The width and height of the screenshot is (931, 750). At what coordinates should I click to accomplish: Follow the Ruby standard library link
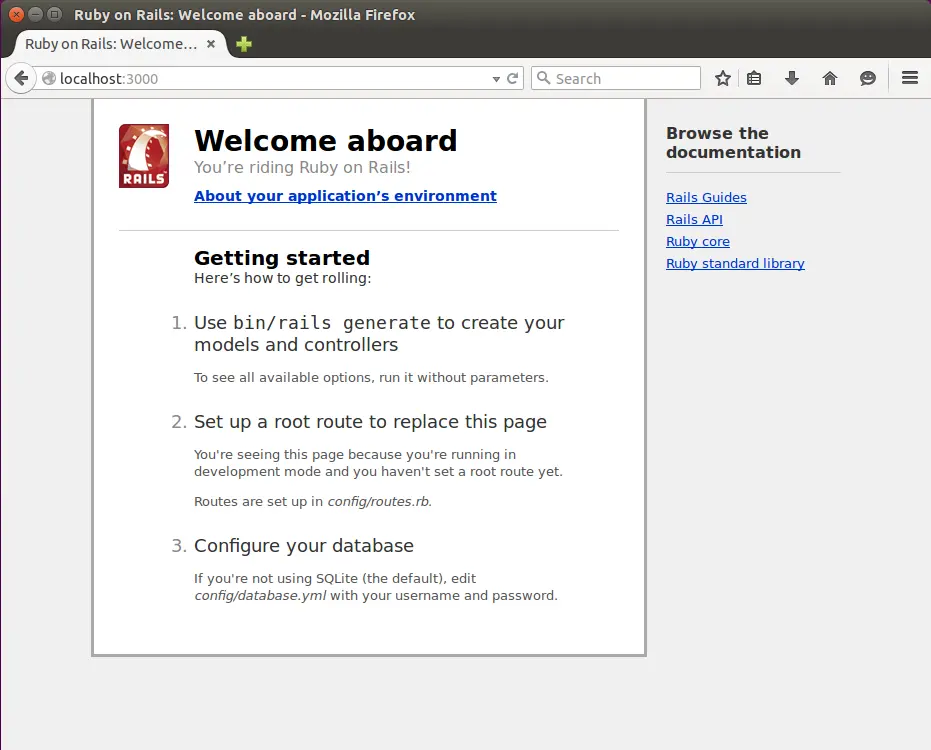(735, 264)
